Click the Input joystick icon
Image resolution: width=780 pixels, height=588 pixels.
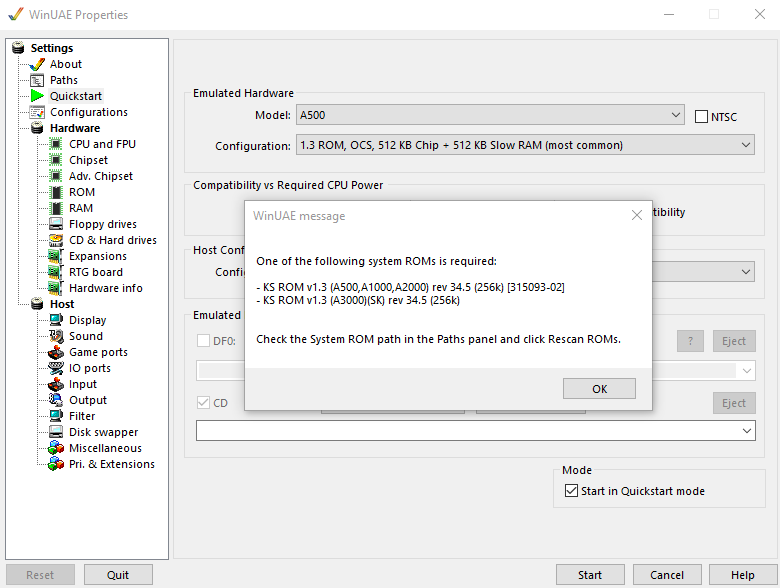pos(56,384)
